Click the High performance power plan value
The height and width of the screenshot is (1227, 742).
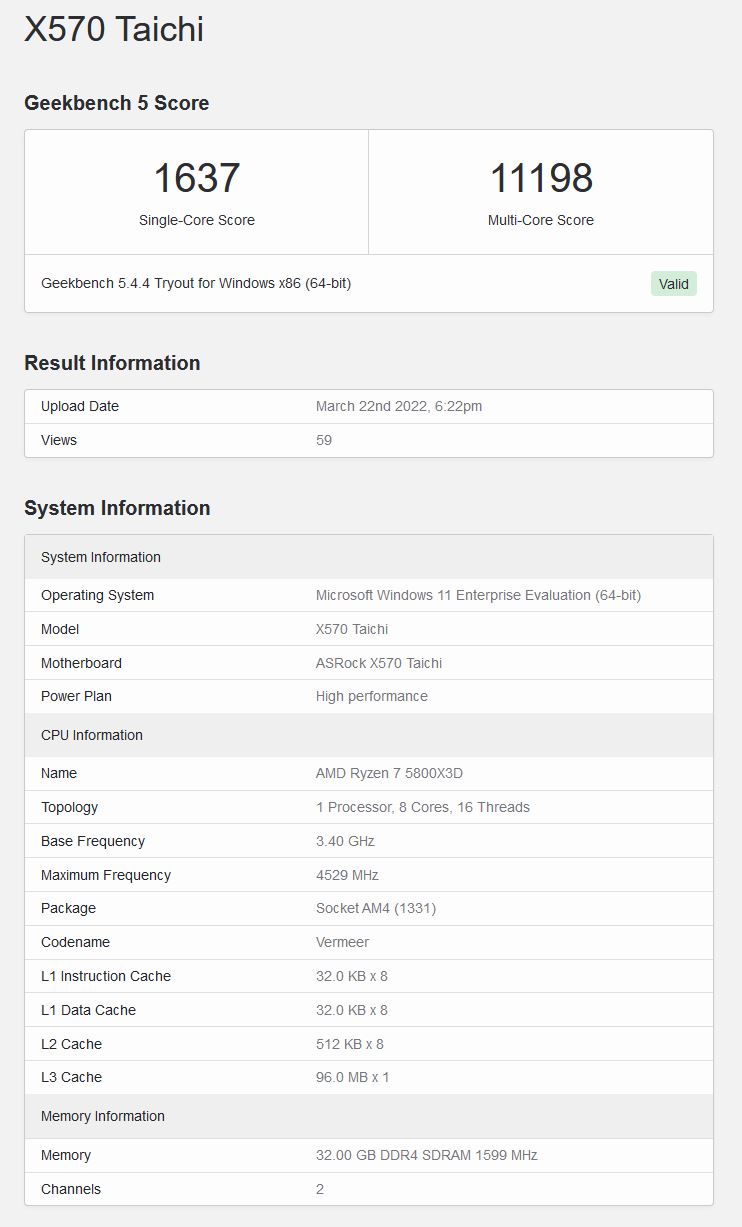371,696
